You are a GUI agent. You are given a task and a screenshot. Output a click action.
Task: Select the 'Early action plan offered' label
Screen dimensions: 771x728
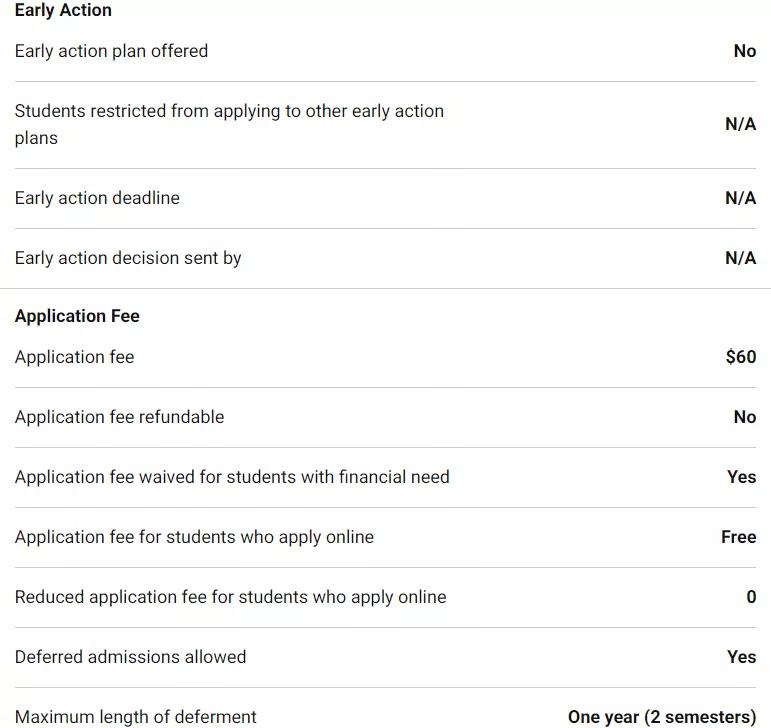coord(111,51)
